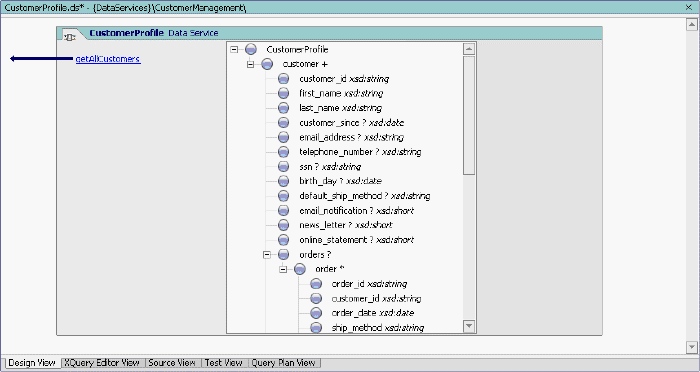Collapse the CustomerProfile root node

(234, 50)
